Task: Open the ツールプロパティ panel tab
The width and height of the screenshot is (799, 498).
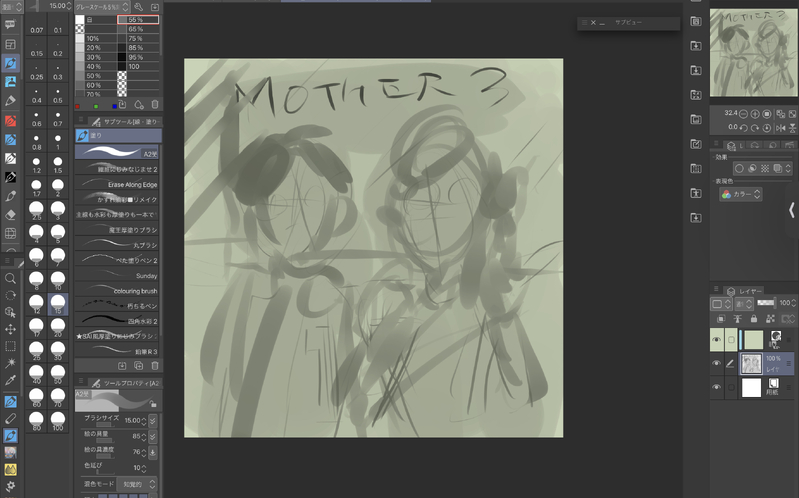Action: pos(126,383)
